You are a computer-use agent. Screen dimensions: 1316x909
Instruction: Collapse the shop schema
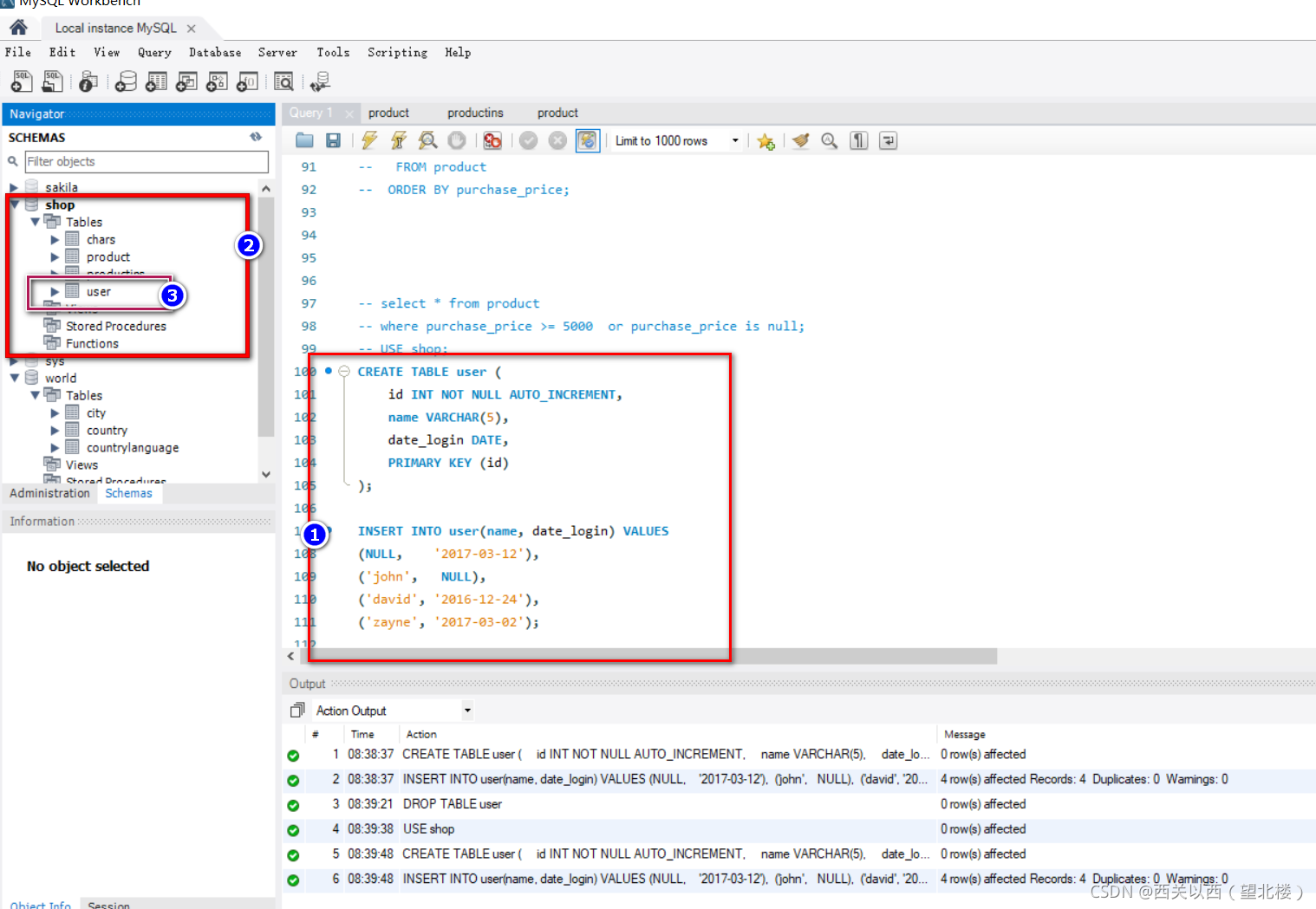click(14, 205)
